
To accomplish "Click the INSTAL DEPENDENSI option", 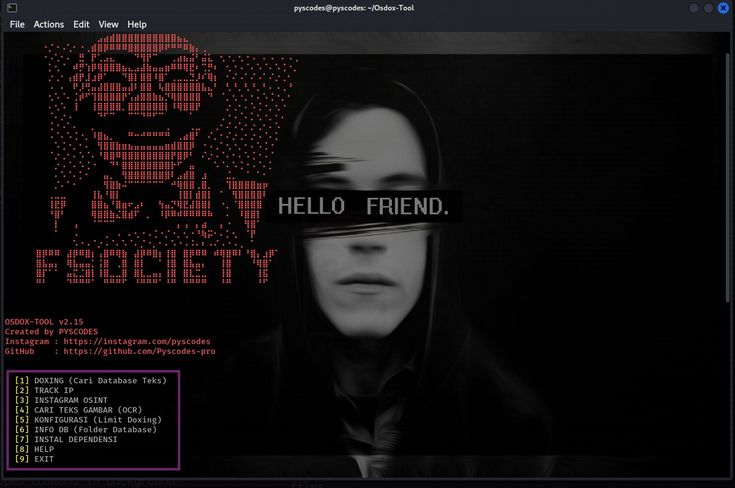I will coord(75,439).
